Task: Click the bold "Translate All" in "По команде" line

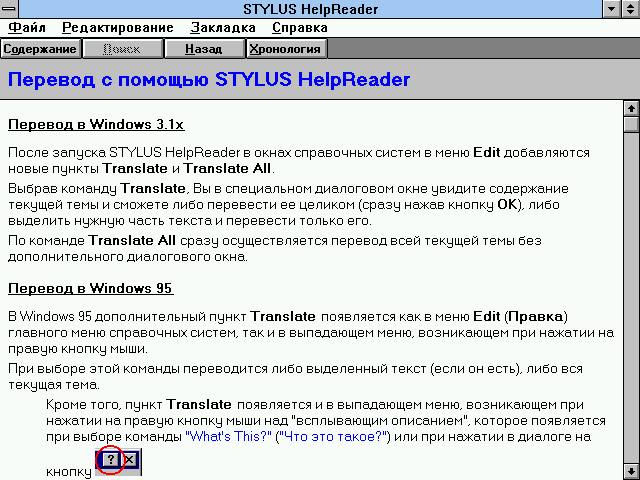Action: tap(132, 240)
